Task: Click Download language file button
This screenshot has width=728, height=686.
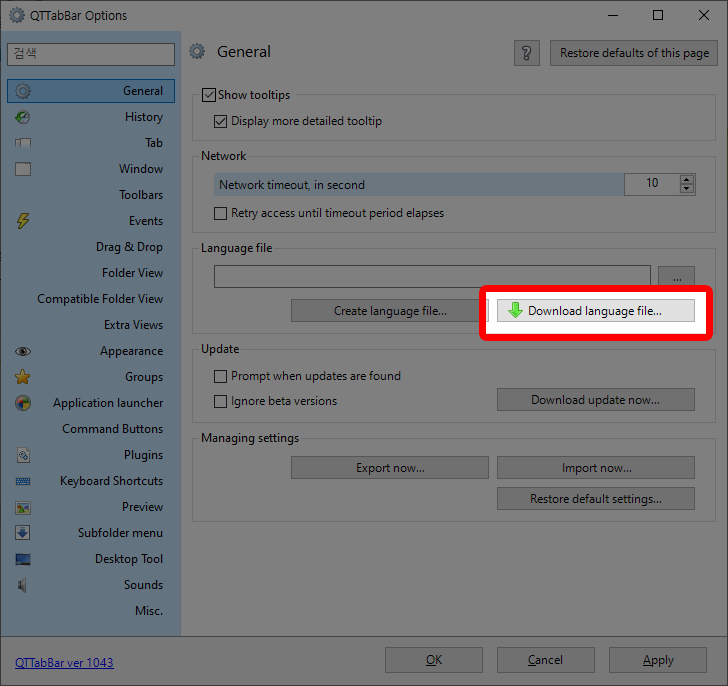Action: point(596,311)
